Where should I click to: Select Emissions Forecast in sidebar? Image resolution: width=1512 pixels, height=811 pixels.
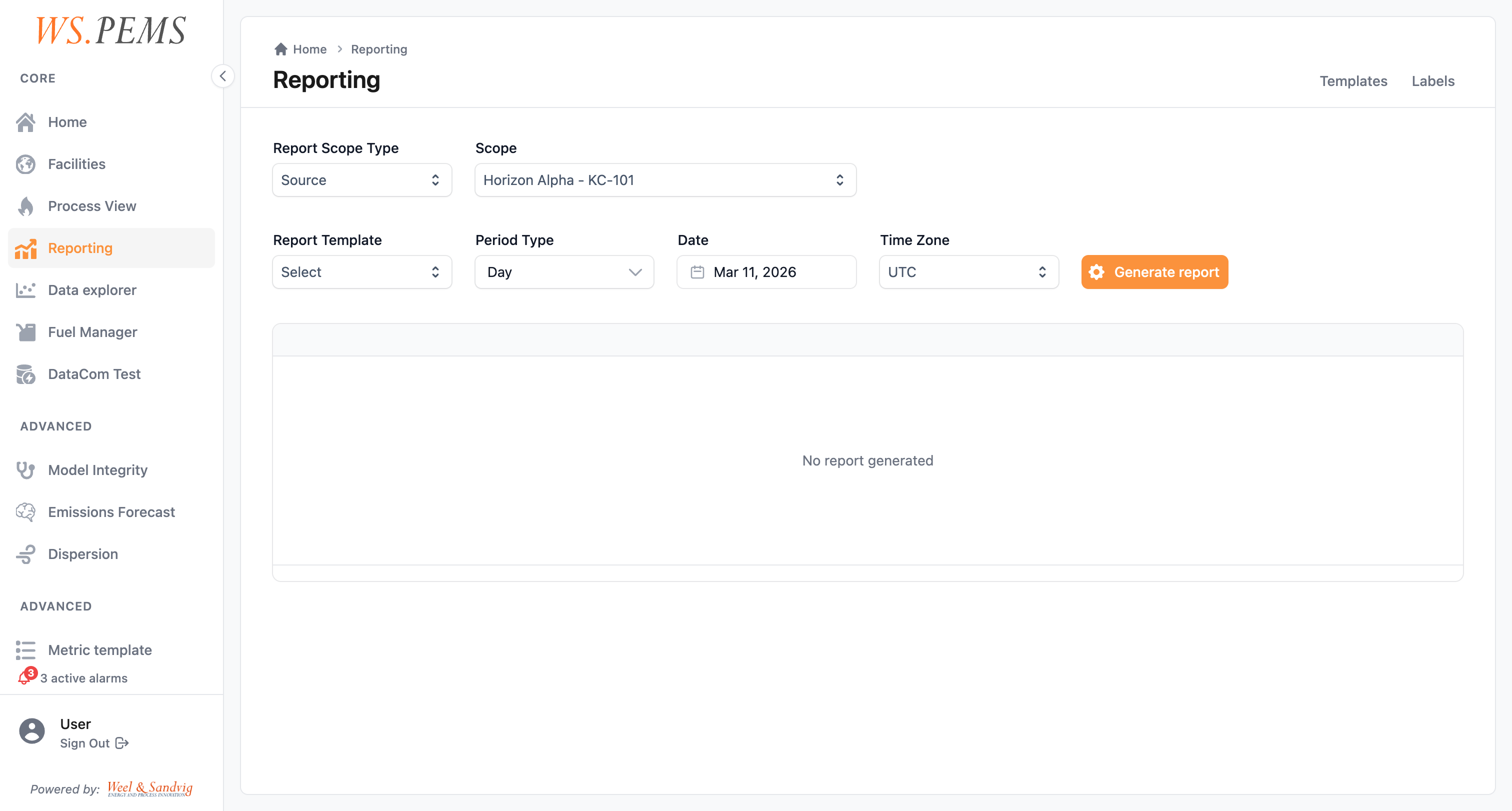click(111, 512)
